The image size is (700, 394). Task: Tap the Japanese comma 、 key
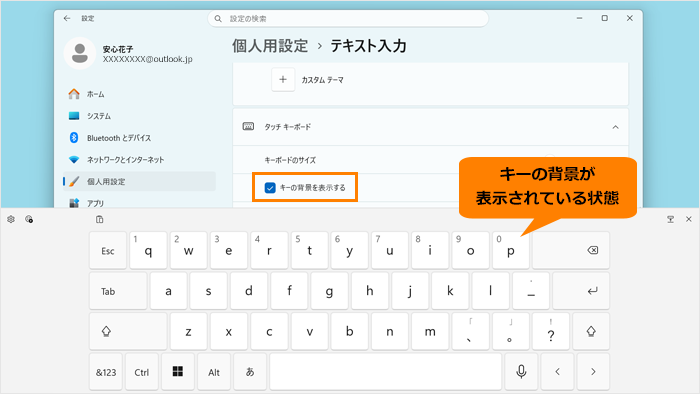pos(471,332)
